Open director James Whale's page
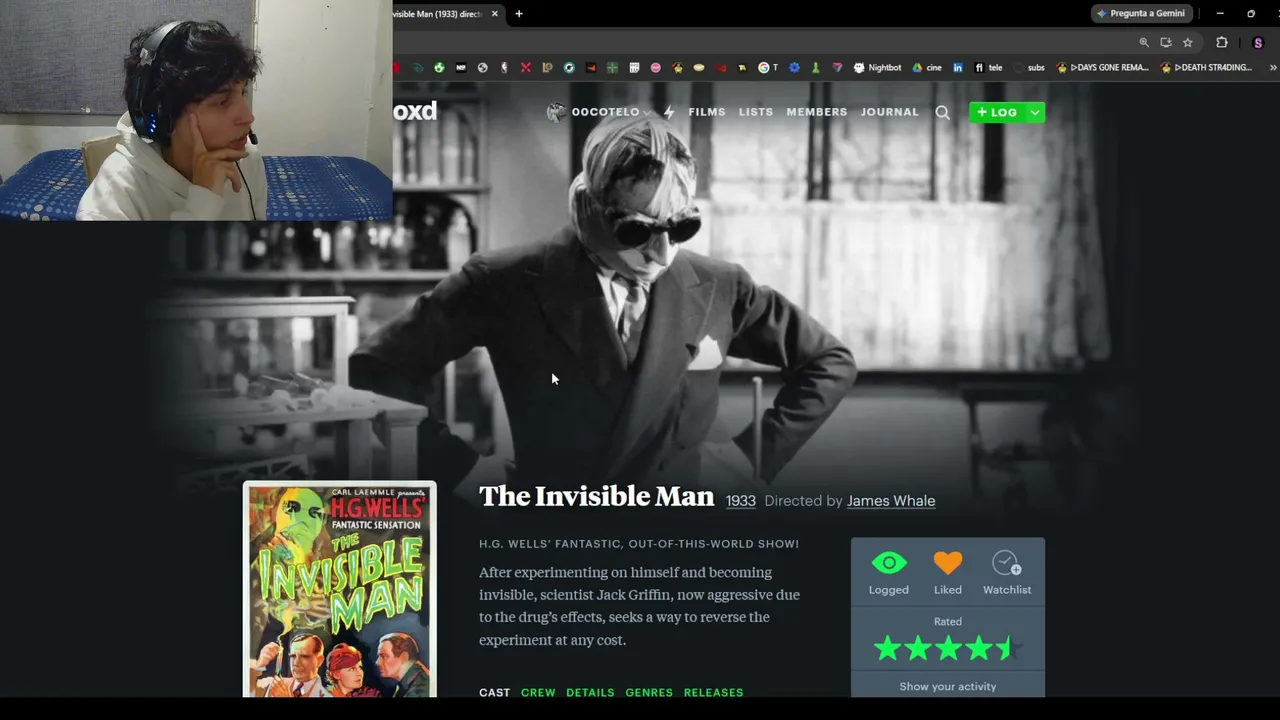The image size is (1280, 720). coord(891,501)
